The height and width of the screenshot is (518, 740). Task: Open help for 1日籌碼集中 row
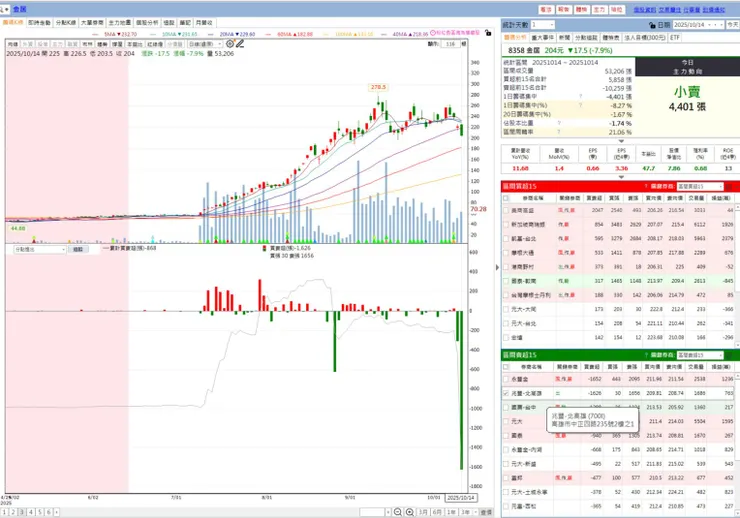[580, 97]
